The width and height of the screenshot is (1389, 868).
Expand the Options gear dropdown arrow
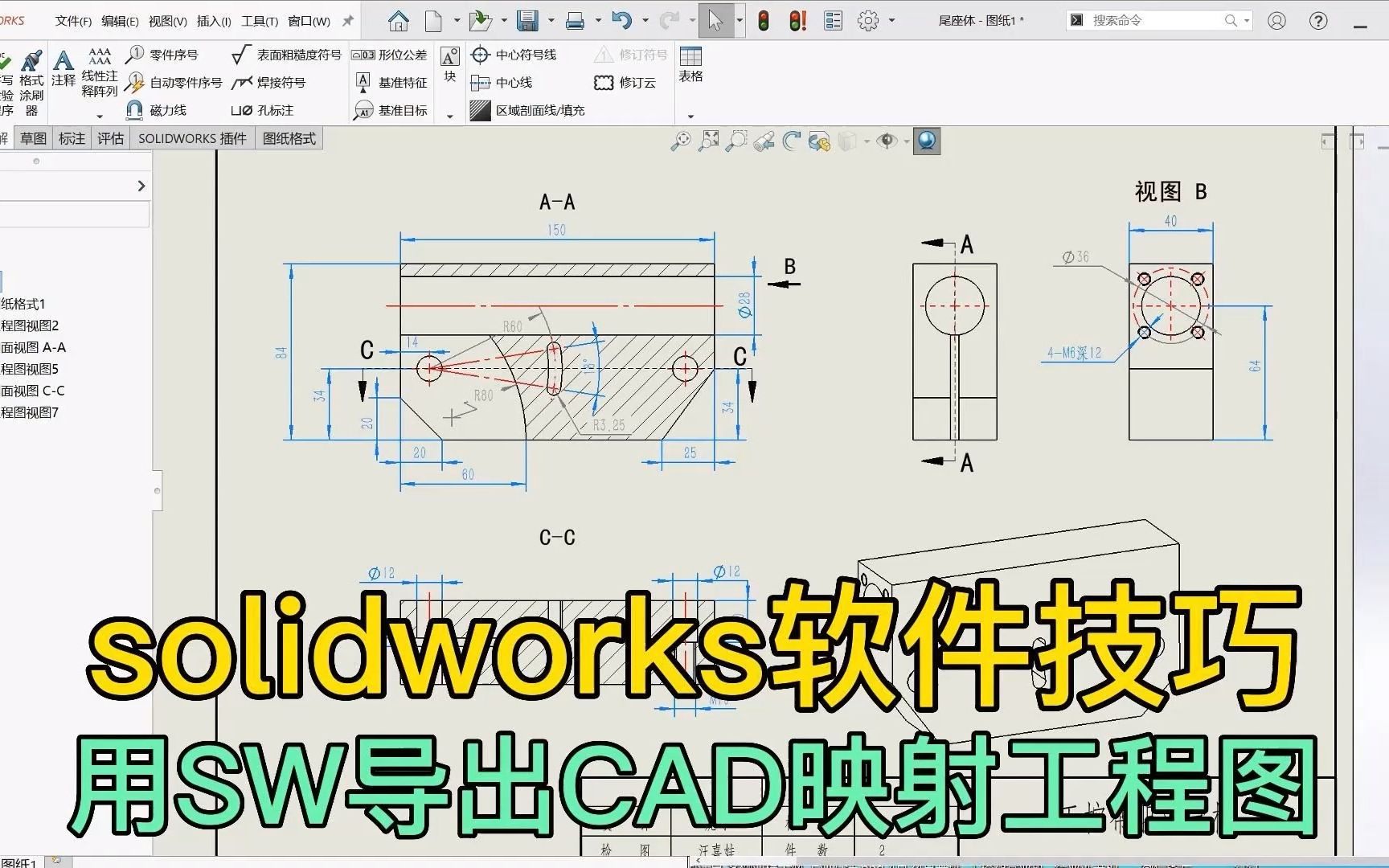[x=891, y=21]
